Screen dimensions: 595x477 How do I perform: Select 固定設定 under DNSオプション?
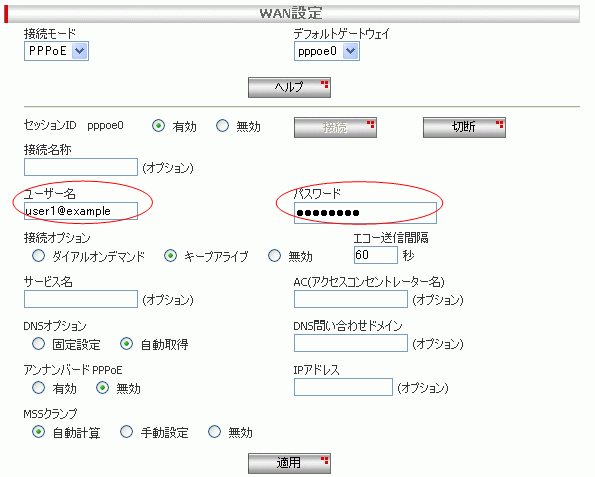click(x=38, y=344)
